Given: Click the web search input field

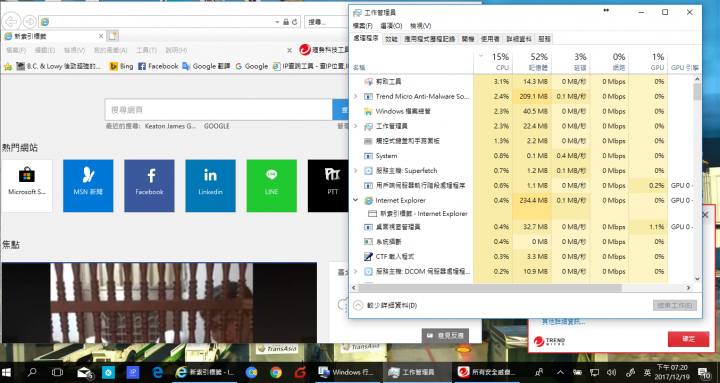Looking at the screenshot, I should click(x=219, y=110).
